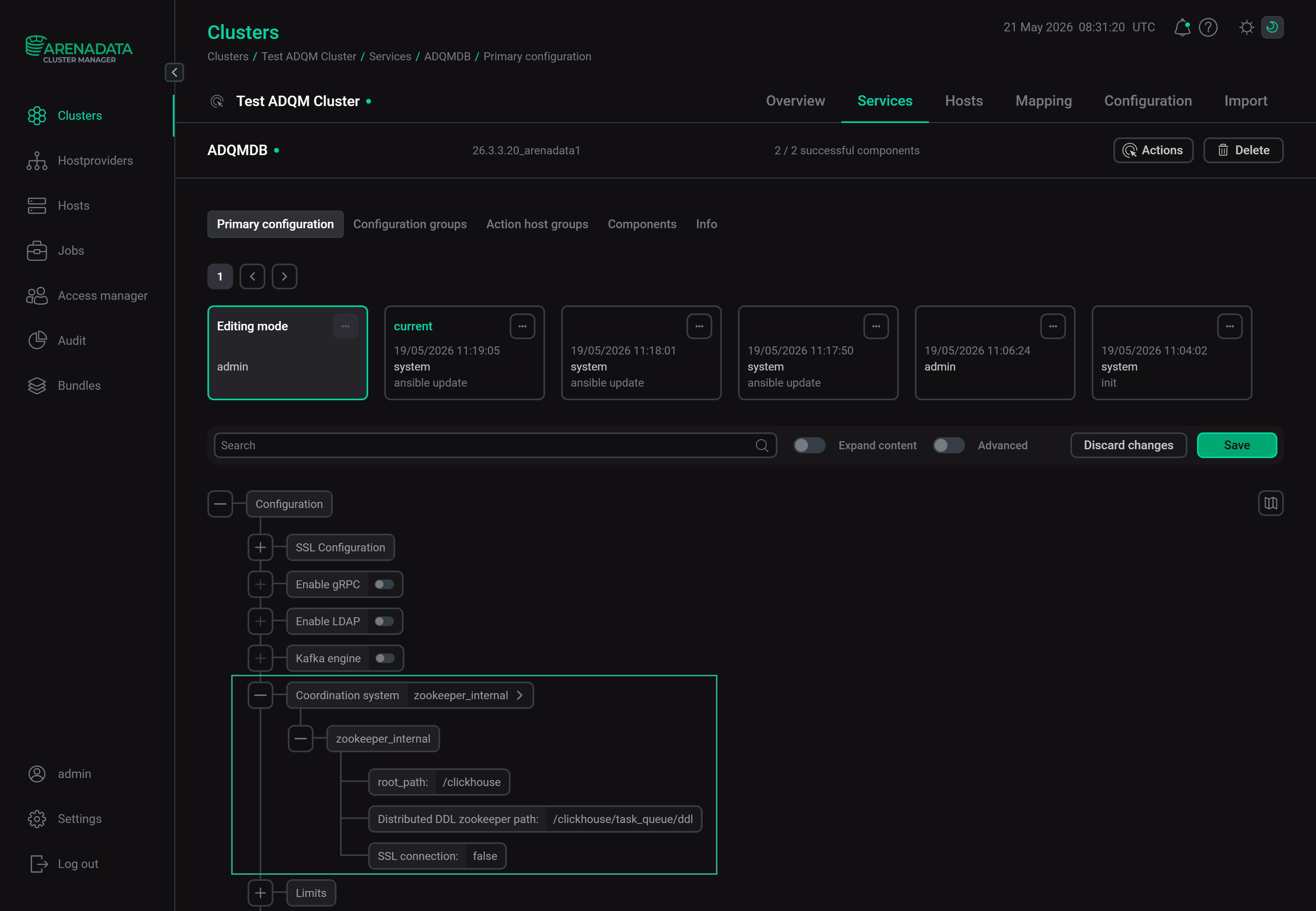
Task: Open Hostproviders from sidebar icon
Action: (37, 160)
